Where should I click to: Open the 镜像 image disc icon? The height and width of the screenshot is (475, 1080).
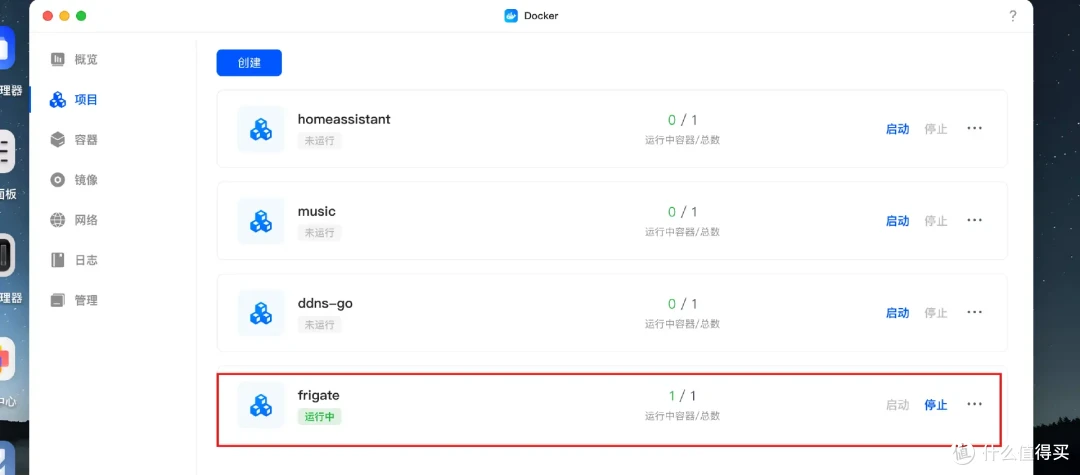tap(58, 180)
